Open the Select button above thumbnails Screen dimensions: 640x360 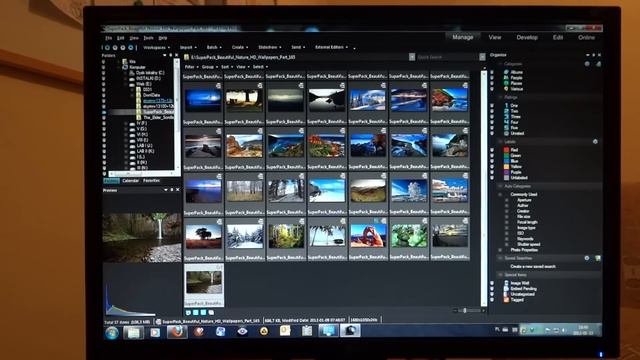[260, 67]
